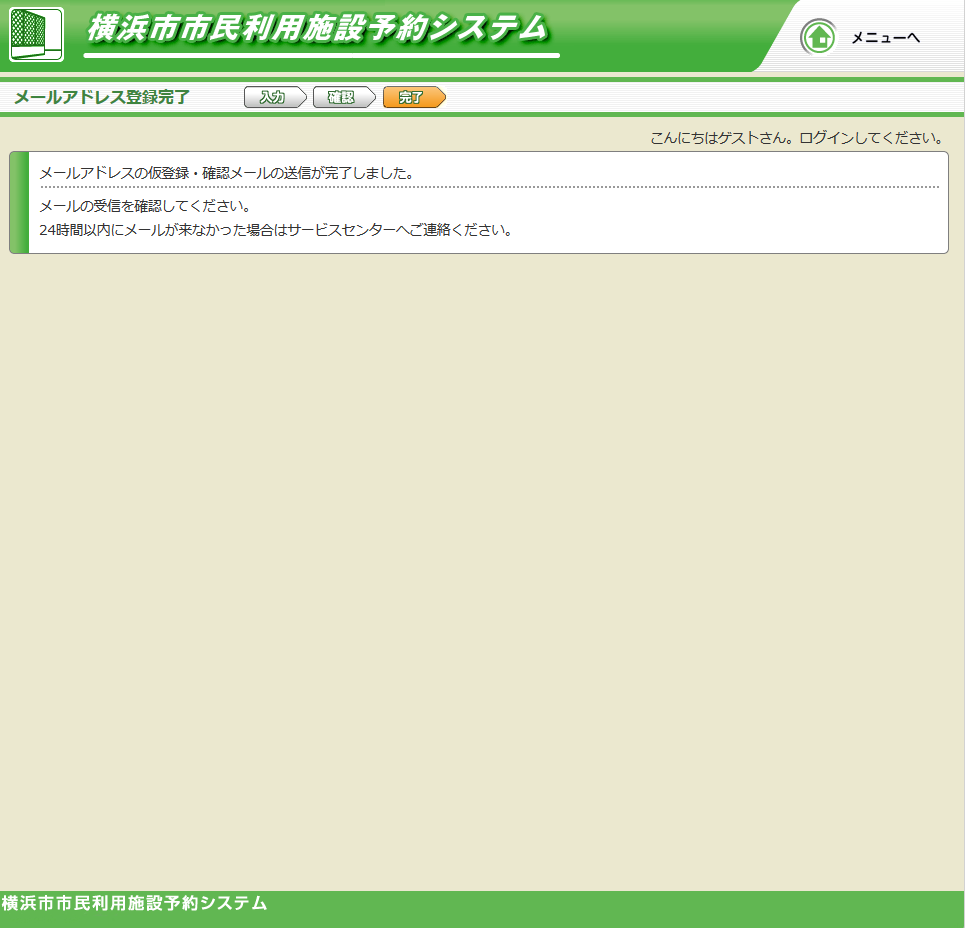
Task: Click the 入力 step indicator
Action: [x=272, y=97]
